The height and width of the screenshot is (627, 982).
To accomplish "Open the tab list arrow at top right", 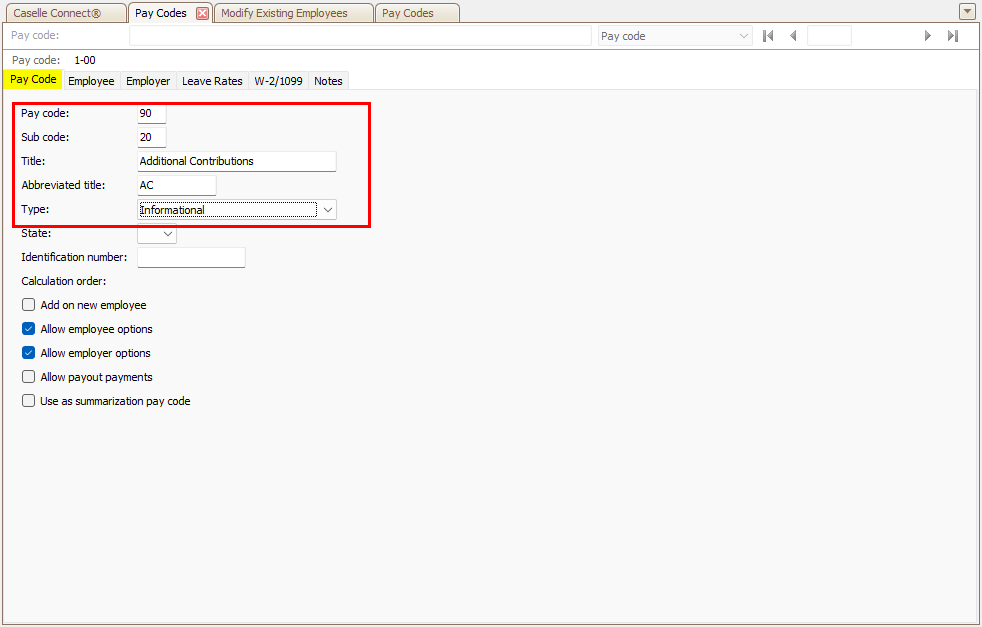I will [966, 12].
